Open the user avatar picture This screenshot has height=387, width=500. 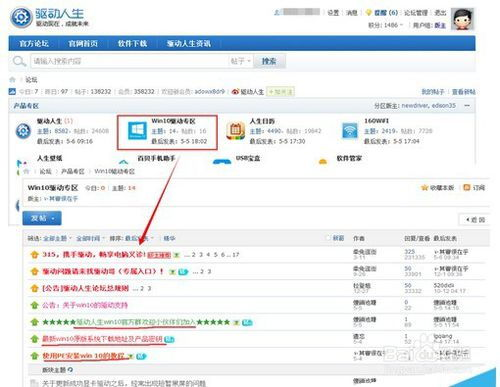(x=462, y=19)
